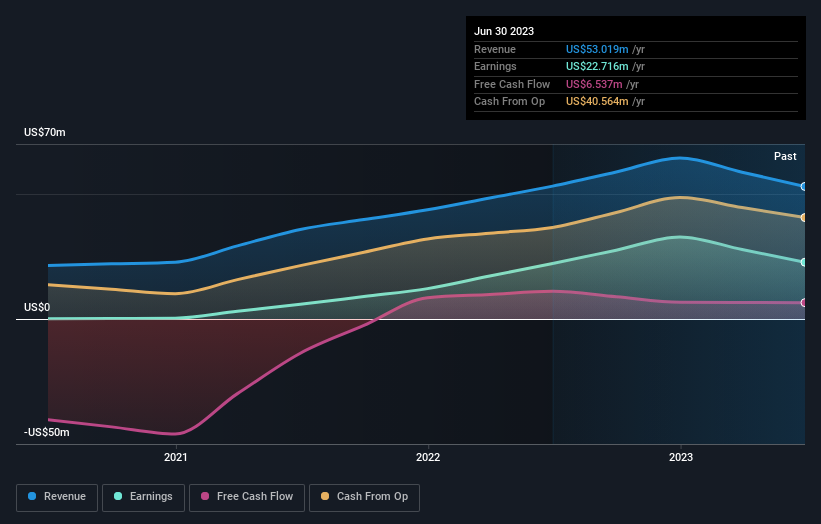The width and height of the screenshot is (821, 524).
Task: Toggle the Revenue legend button
Action: point(57,497)
